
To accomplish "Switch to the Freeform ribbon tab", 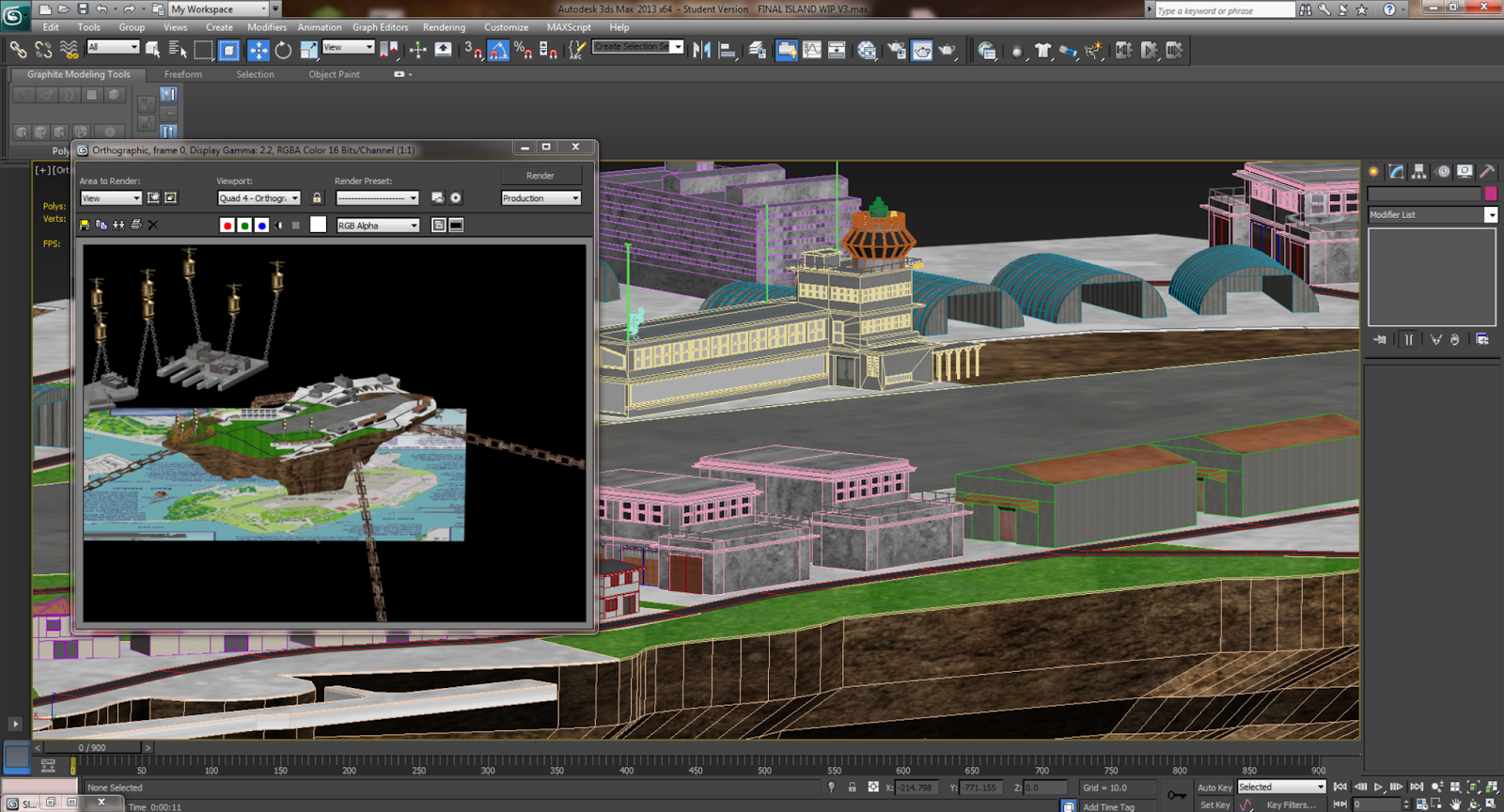I will coord(182,74).
